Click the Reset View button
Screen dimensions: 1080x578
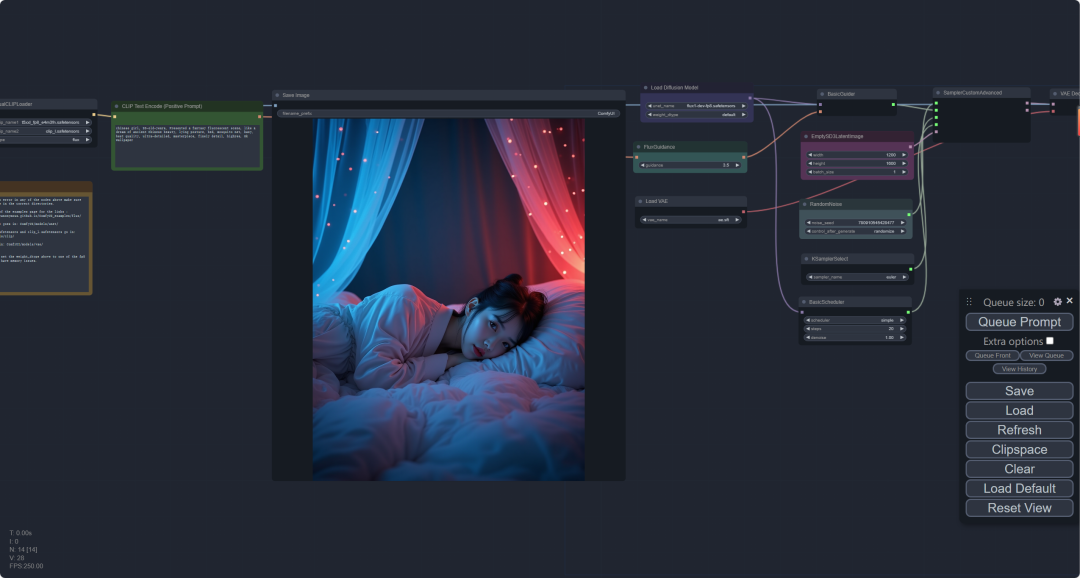pyautogui.click(x=1019, y=508)
